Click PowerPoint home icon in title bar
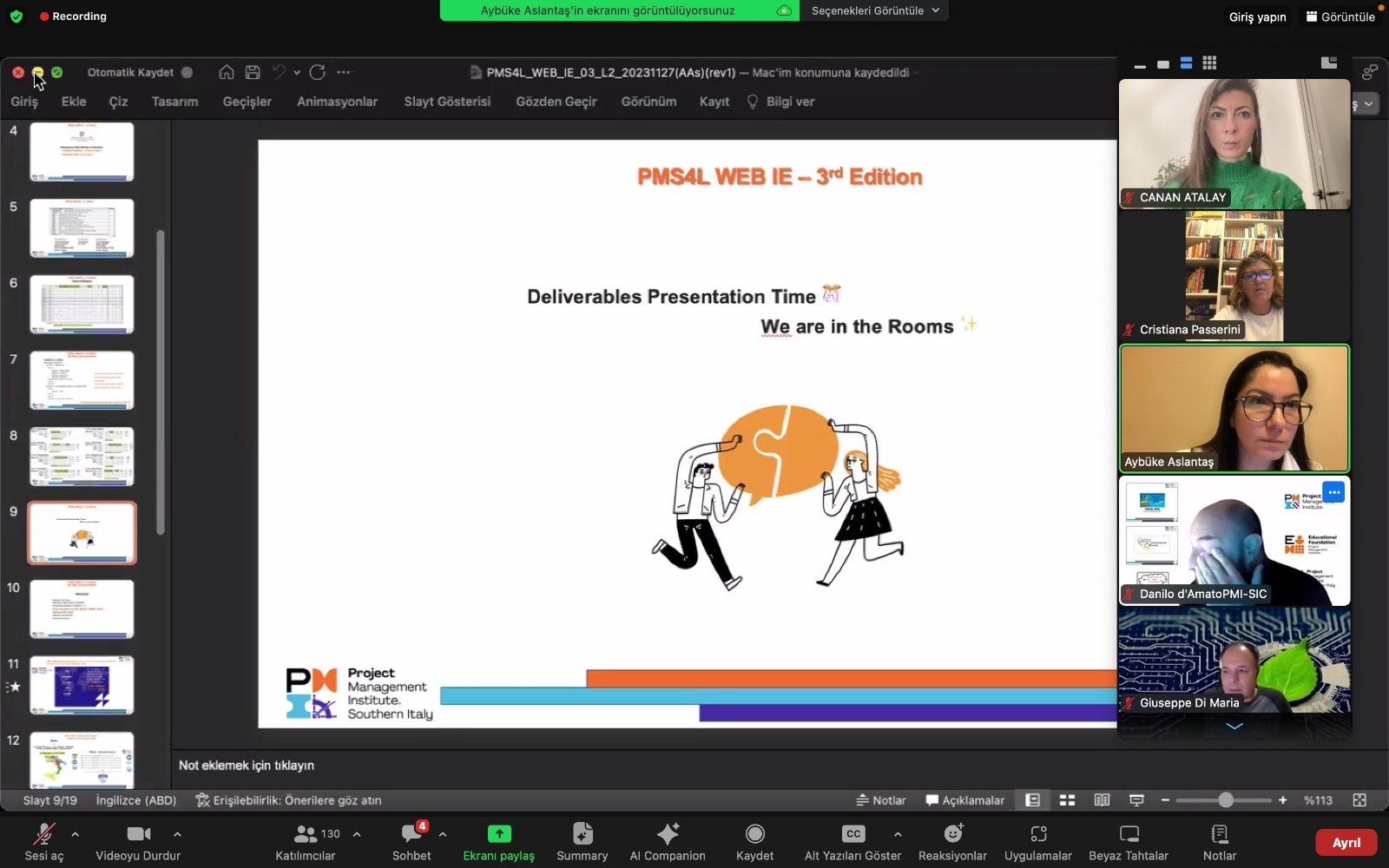Screen dimensions: 1389x868 click(x=227, y=72)
